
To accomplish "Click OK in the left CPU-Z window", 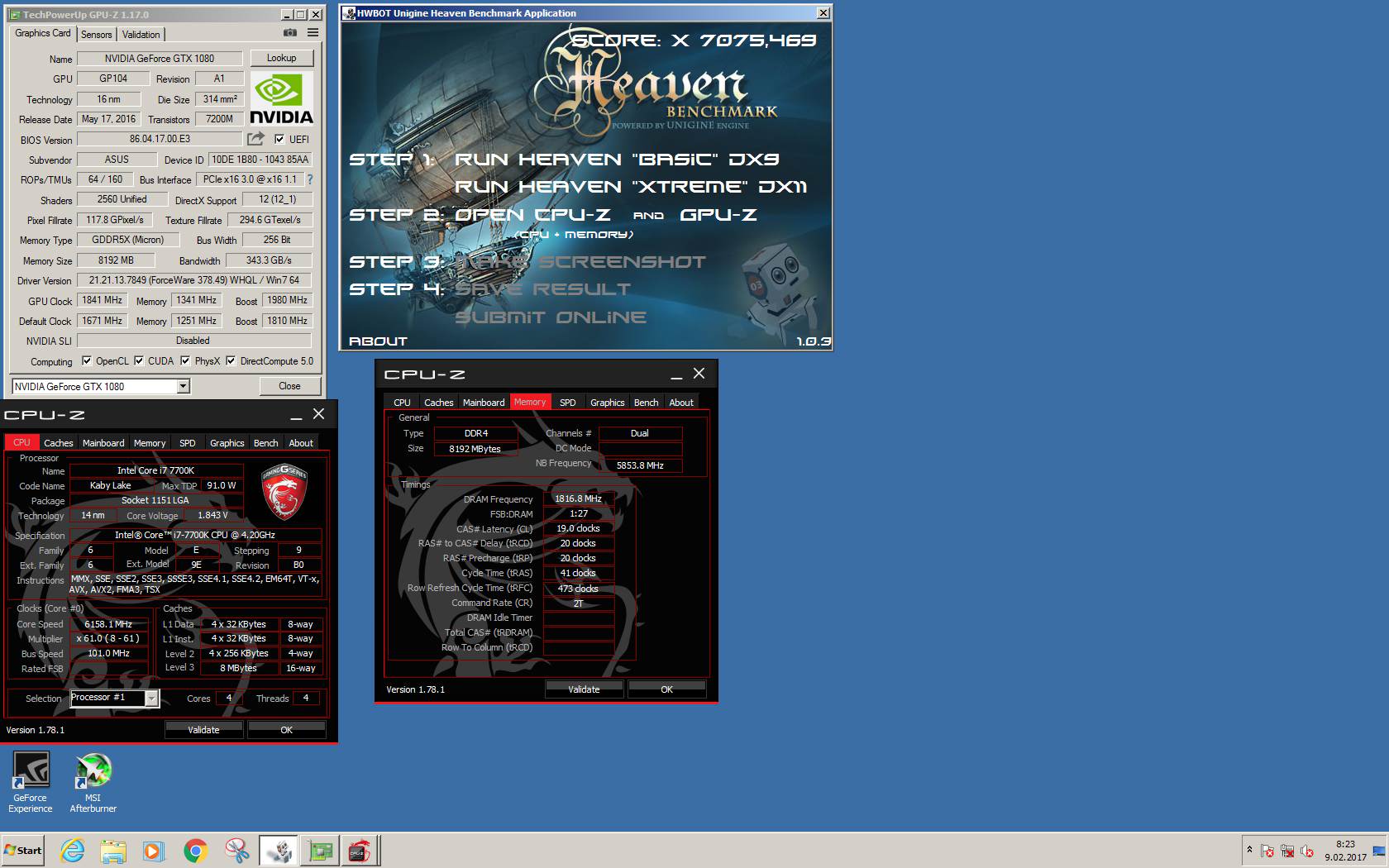I will click(x=286, y=730).
